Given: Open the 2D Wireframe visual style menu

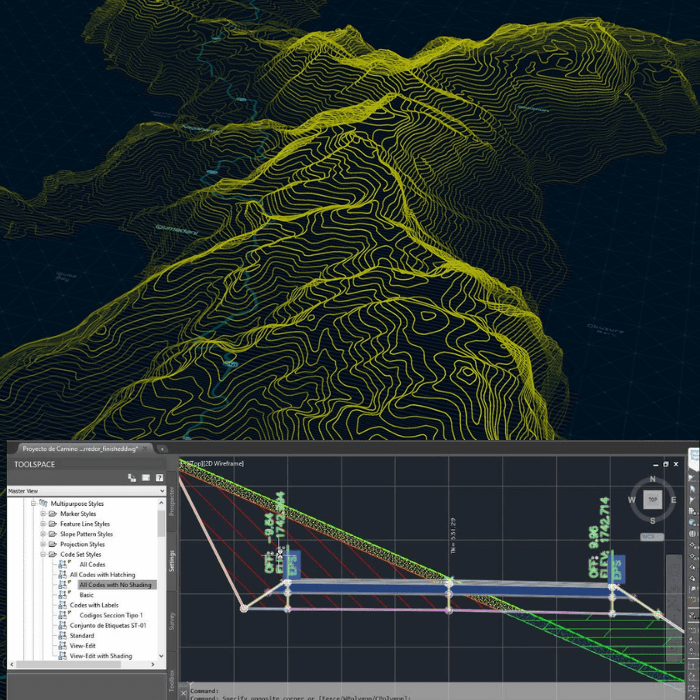Looking at the screenshot, I should click(224, 463).
